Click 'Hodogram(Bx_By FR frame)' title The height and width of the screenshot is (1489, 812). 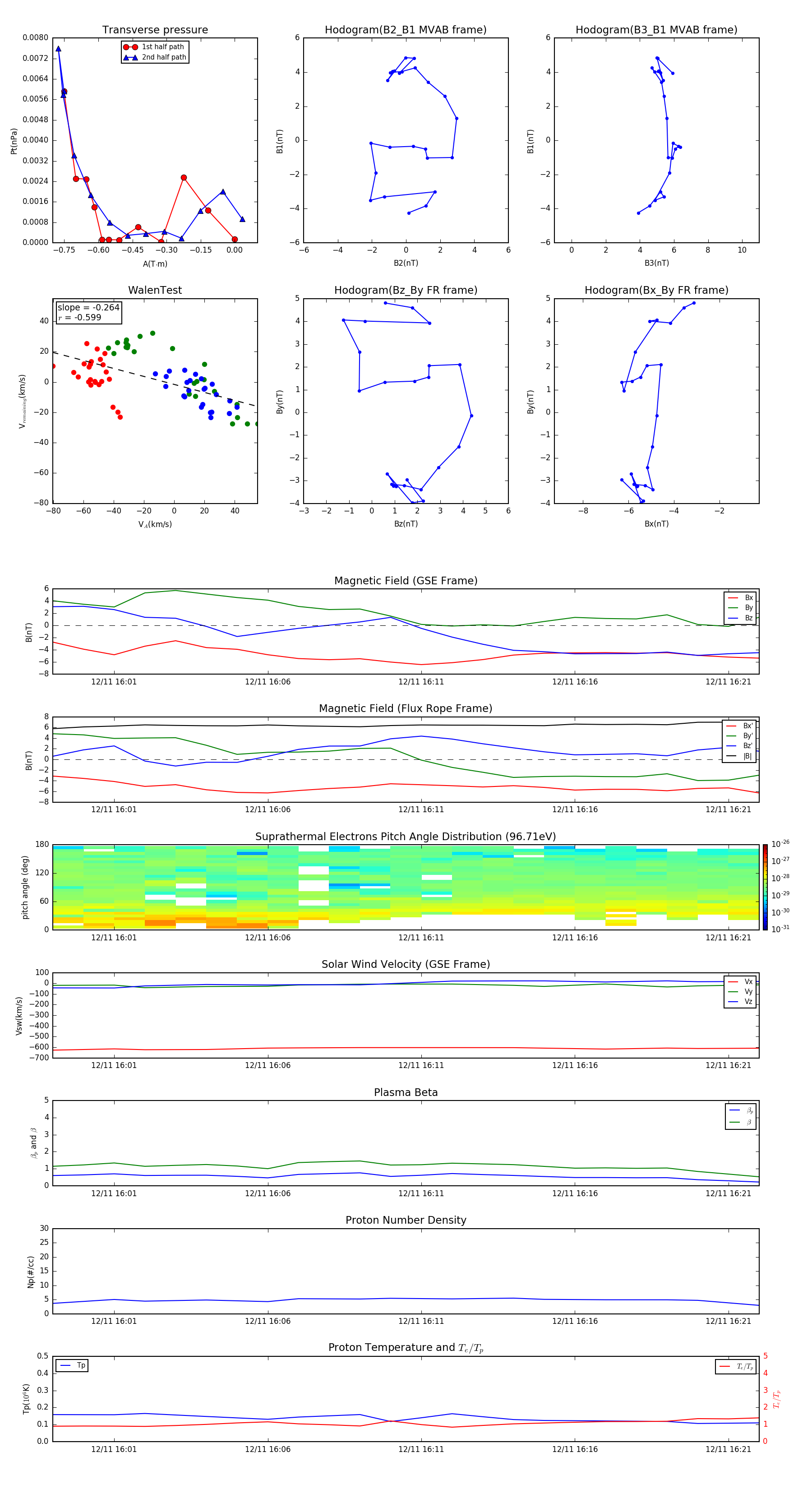[656, 290]
